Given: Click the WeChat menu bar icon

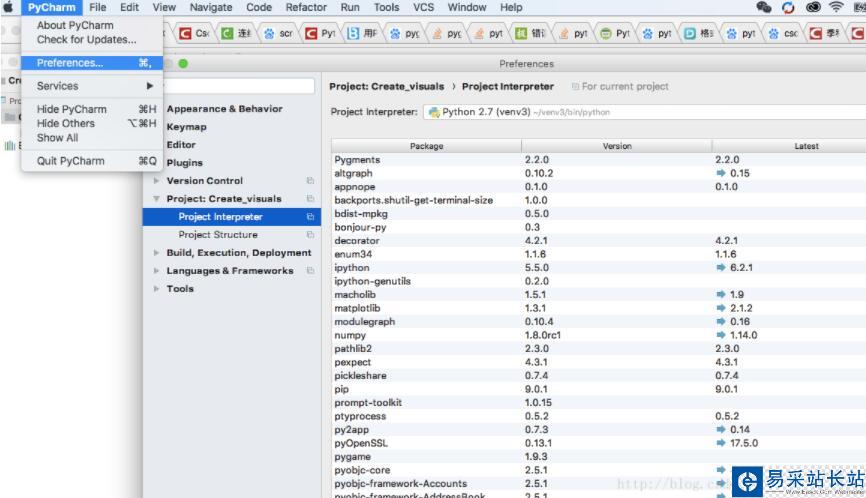Looking at the screenshot, I should pyautogui.click(x=763, y=7).
